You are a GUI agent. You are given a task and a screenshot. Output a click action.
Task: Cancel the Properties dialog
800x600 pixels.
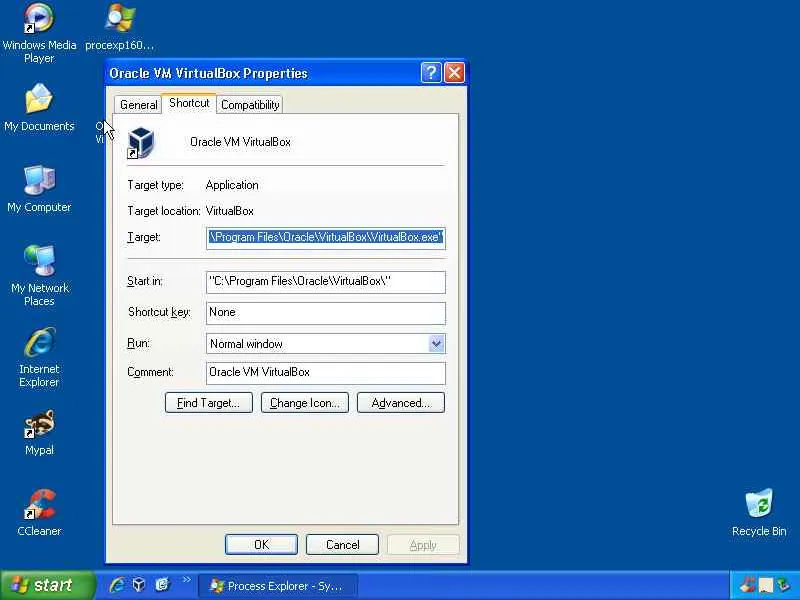(x=342, y=544)
